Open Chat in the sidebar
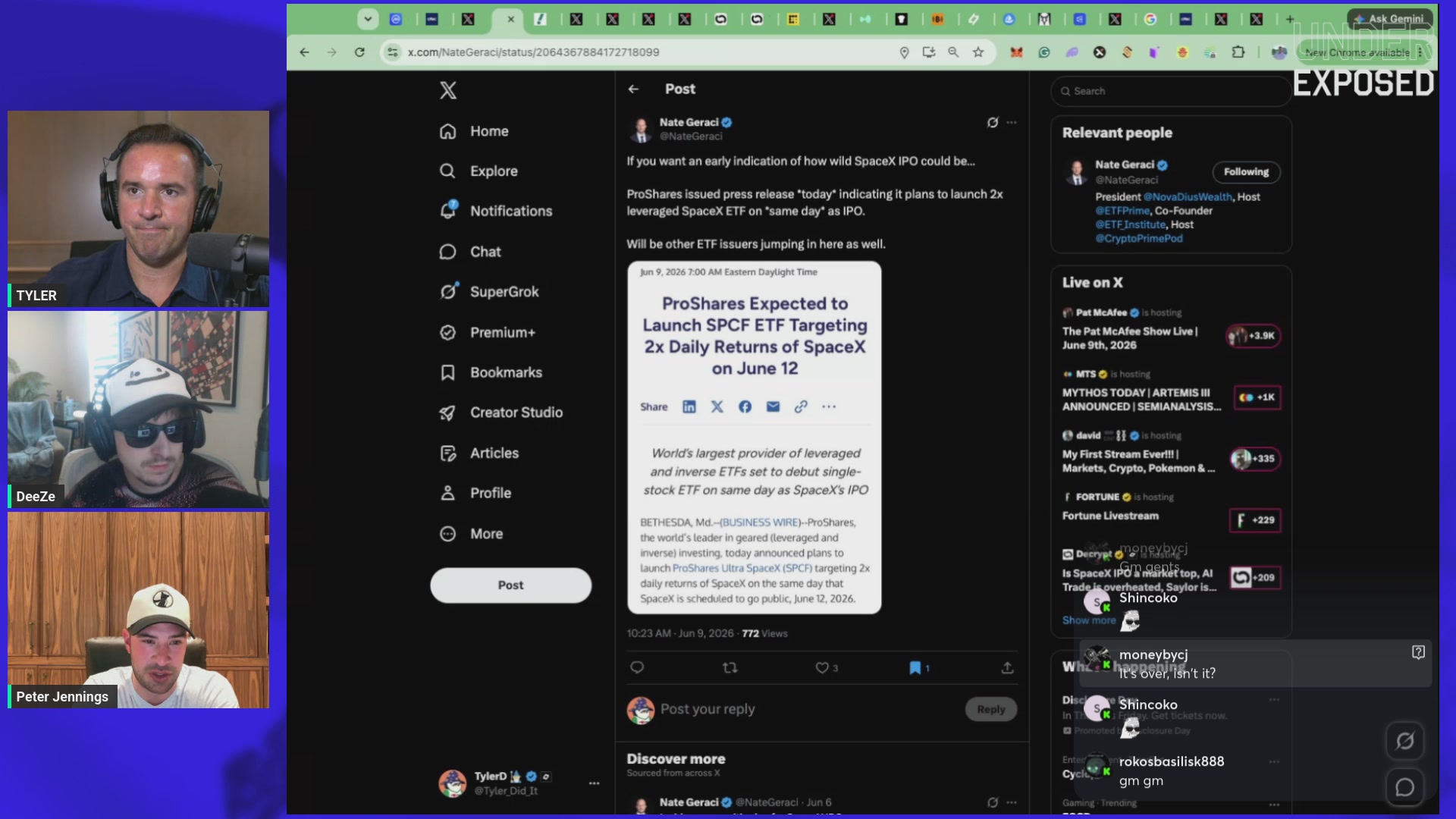This screenshot has width=1456, height=819. pos(470,252)
